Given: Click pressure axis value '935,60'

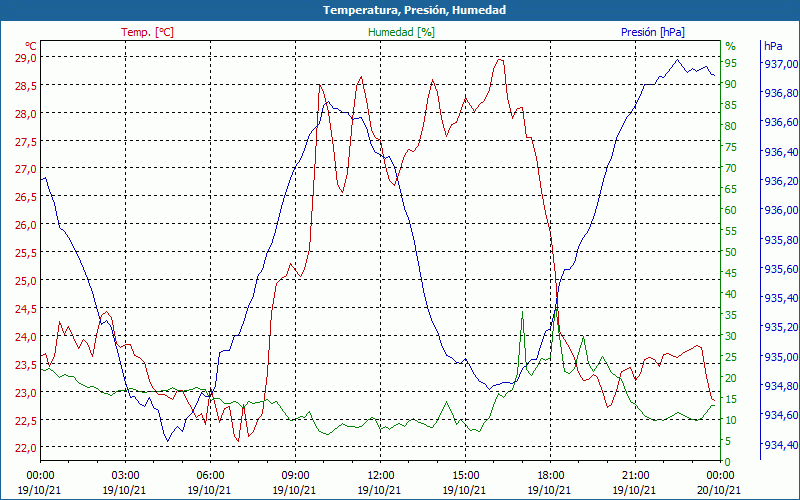Looking at the screenshot, I should 779,269.
